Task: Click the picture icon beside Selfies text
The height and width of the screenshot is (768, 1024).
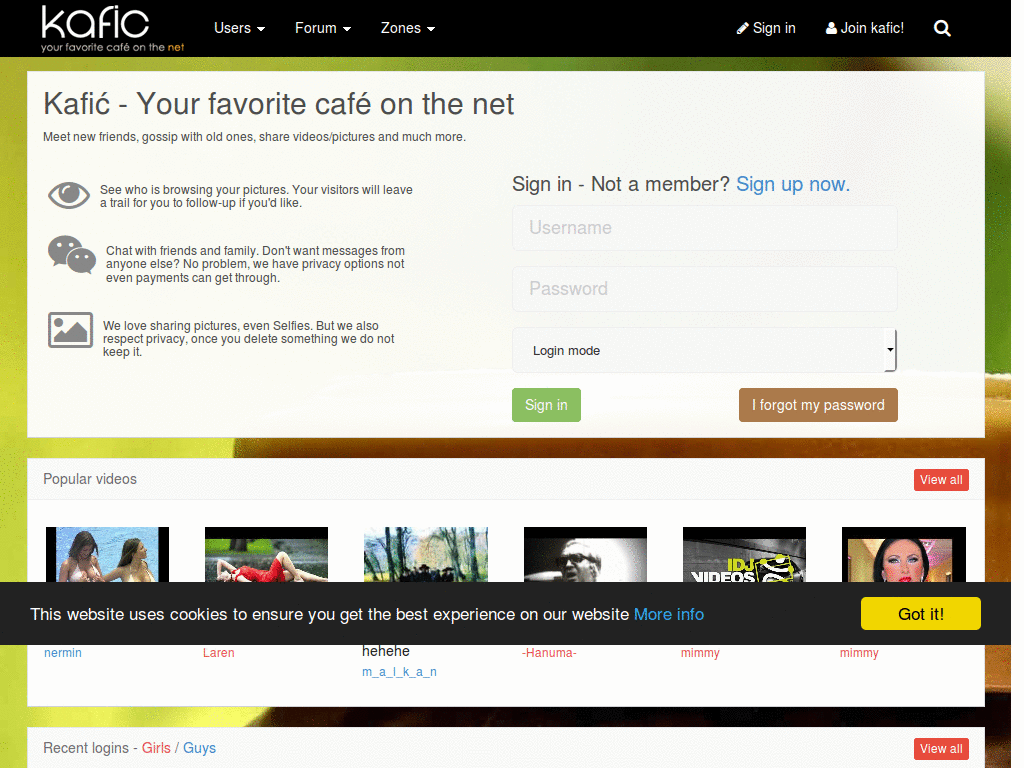Action: click(70, 330)
